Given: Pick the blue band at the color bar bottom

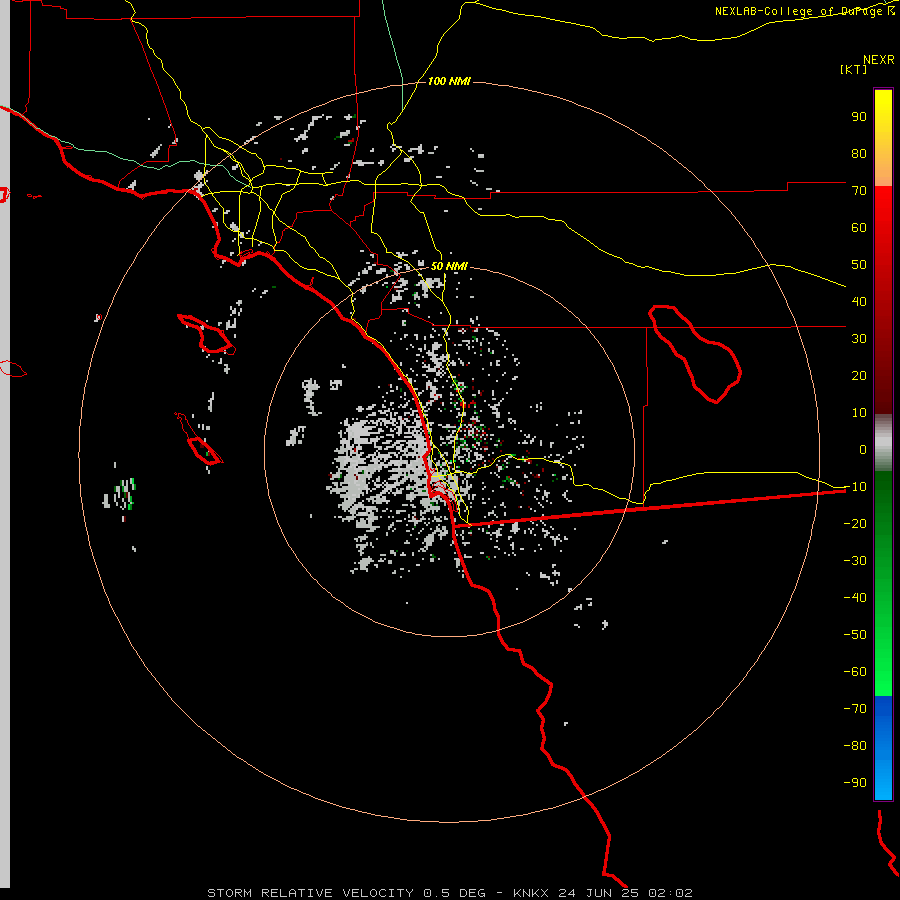Looking at the screenshot, I should click(883, 747).
